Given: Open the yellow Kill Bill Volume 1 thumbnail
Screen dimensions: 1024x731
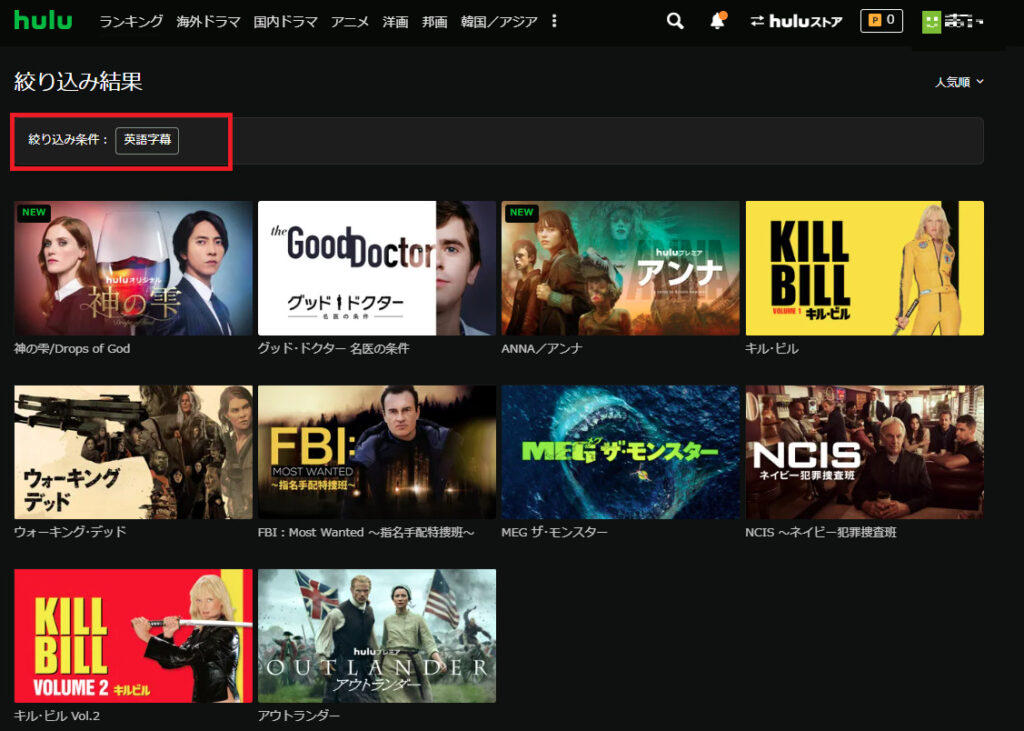Looking at the screenshot, I should tap(865, 268).
